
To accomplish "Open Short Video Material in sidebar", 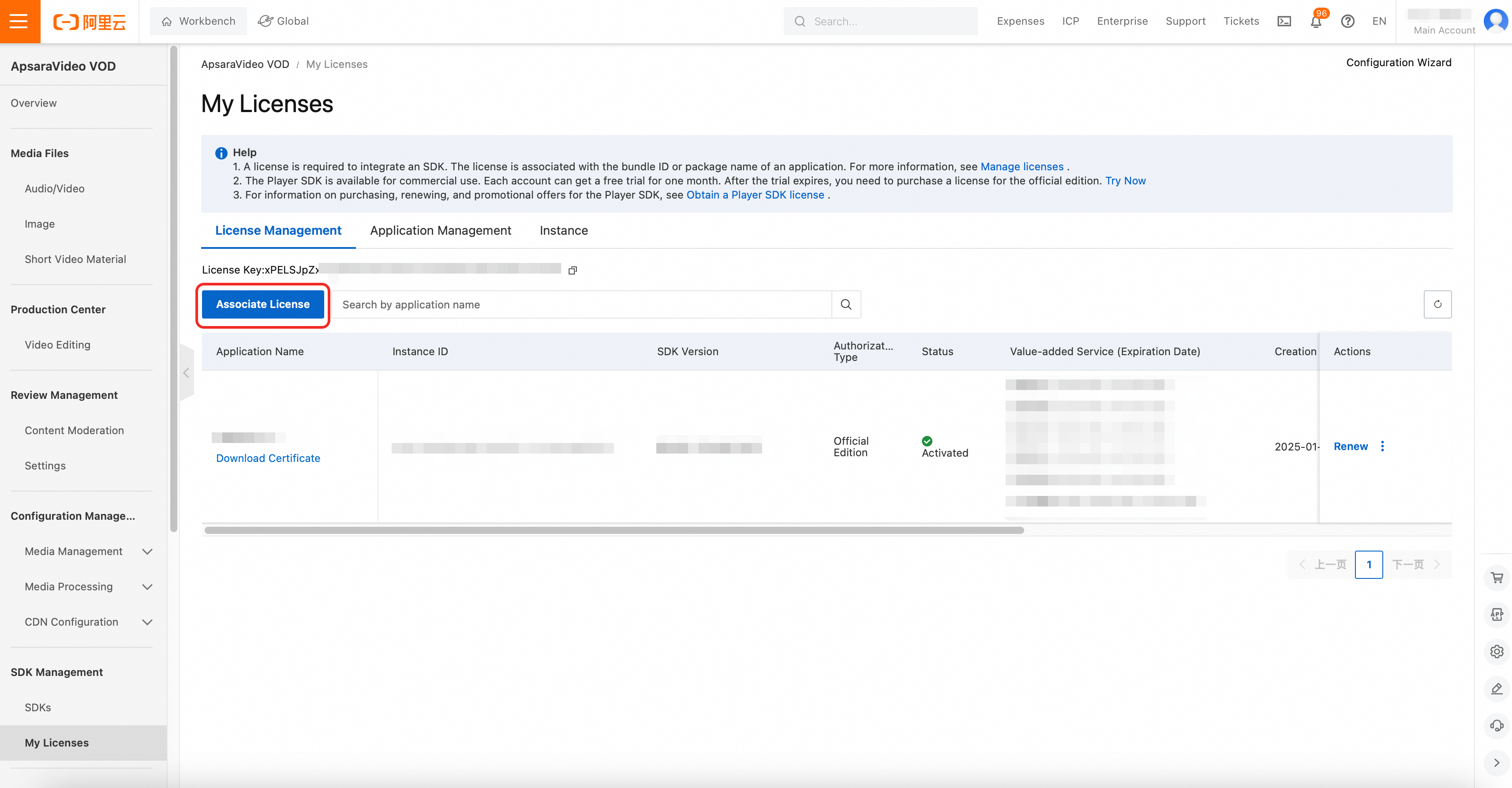I will click(75, 259).
